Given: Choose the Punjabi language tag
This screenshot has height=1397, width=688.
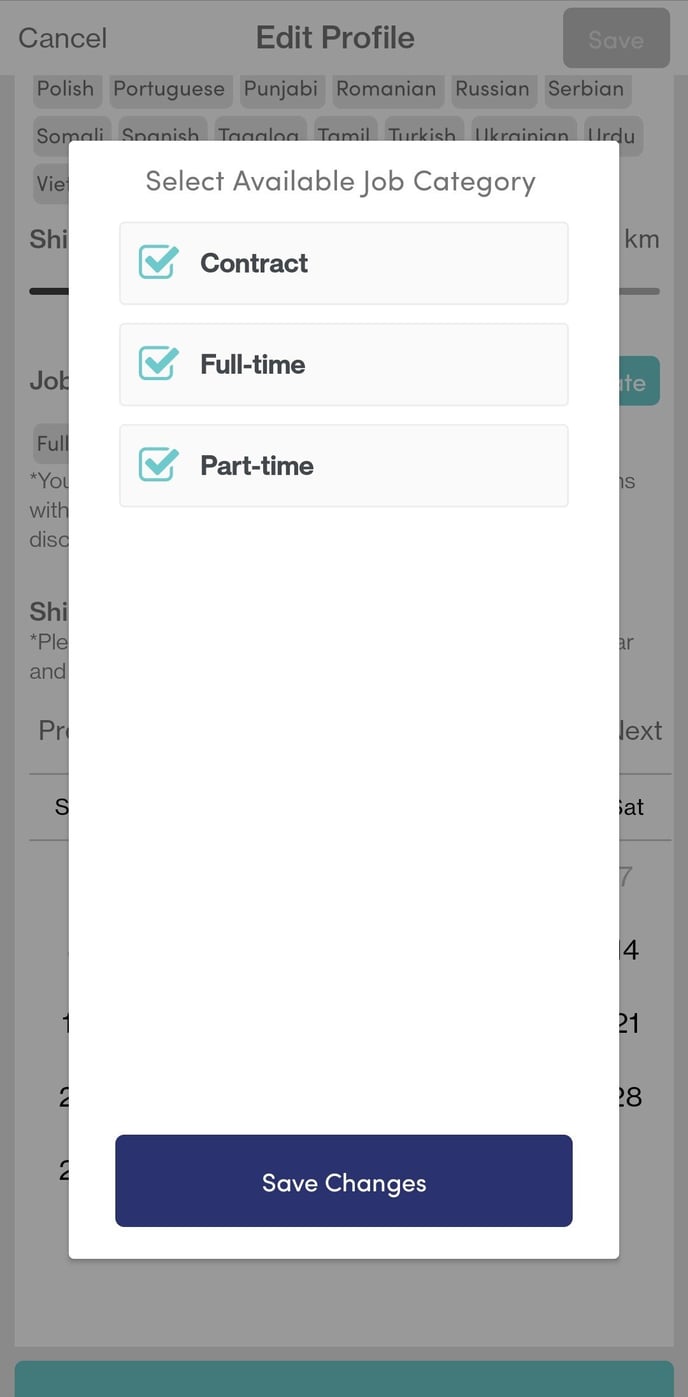Looking at the screenshot, I should pyautogui.click(x=281, y=88).
